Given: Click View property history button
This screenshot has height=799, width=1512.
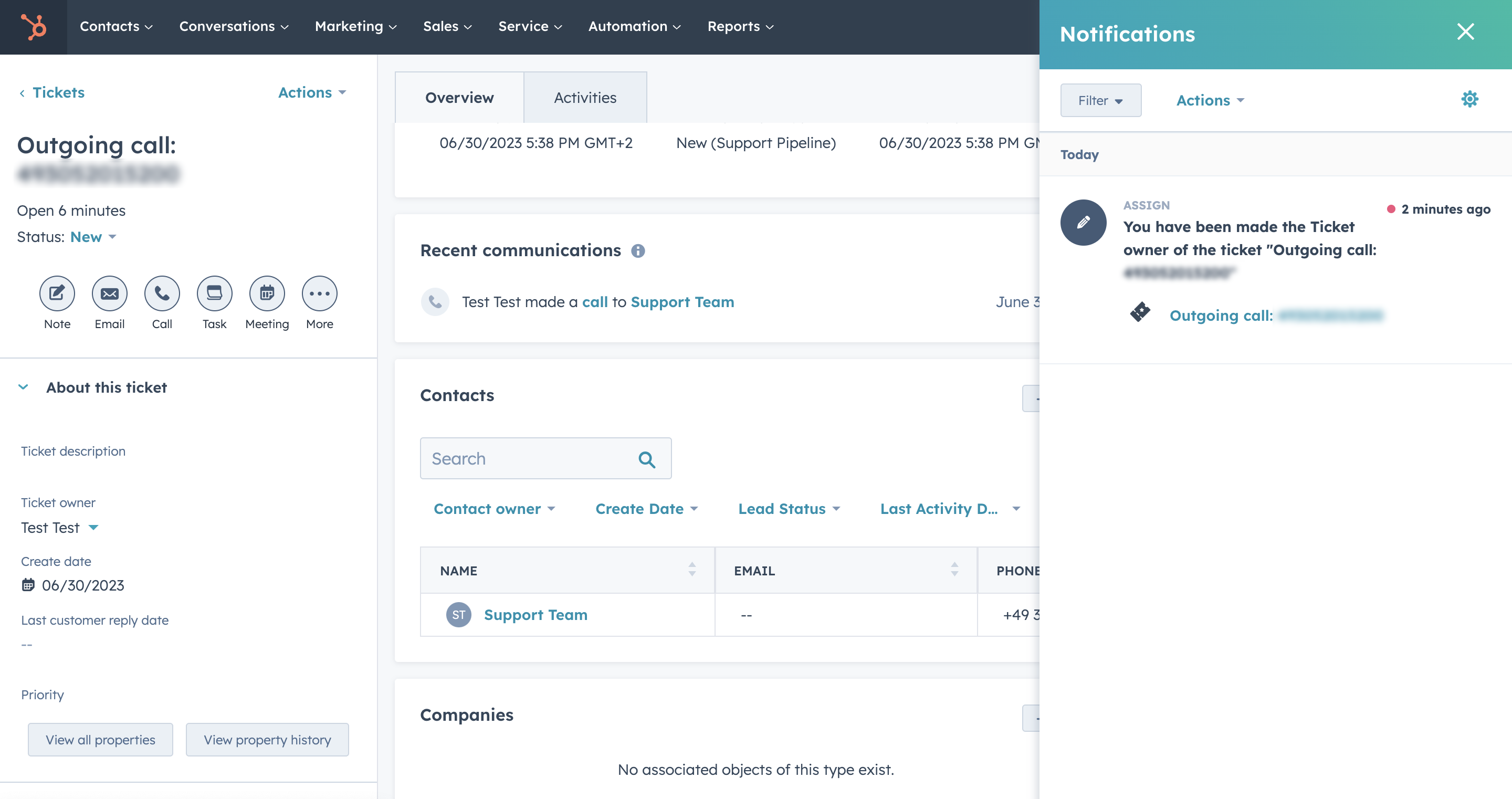Looking at the screenshot, I should [267, 740].
